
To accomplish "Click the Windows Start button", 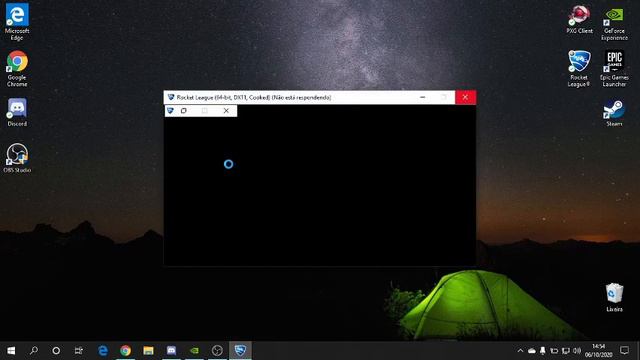I will tap(11, 350).
